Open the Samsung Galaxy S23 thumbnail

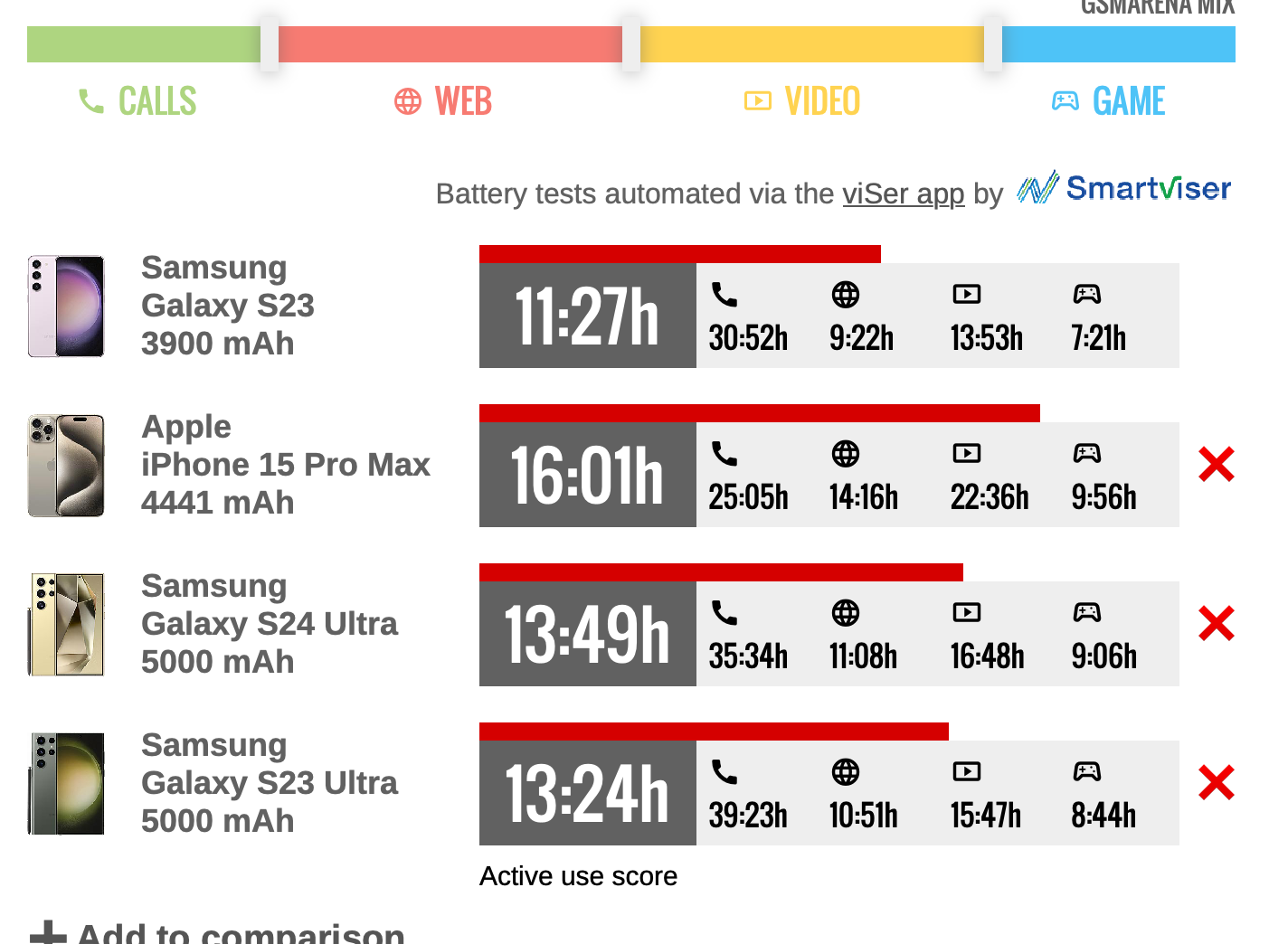click(66, 307)
